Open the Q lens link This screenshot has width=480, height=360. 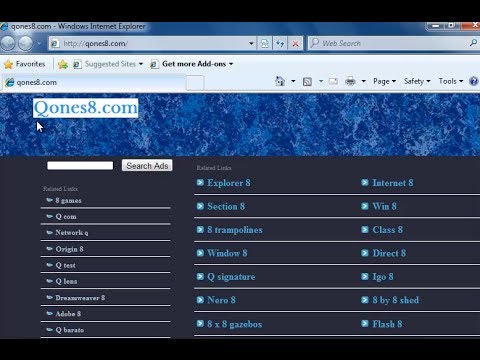[66, 281]
